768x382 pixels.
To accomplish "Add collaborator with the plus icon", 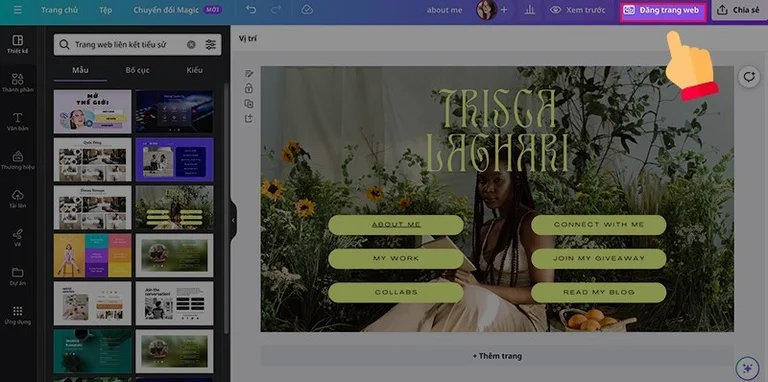I will tap(504, 10).
